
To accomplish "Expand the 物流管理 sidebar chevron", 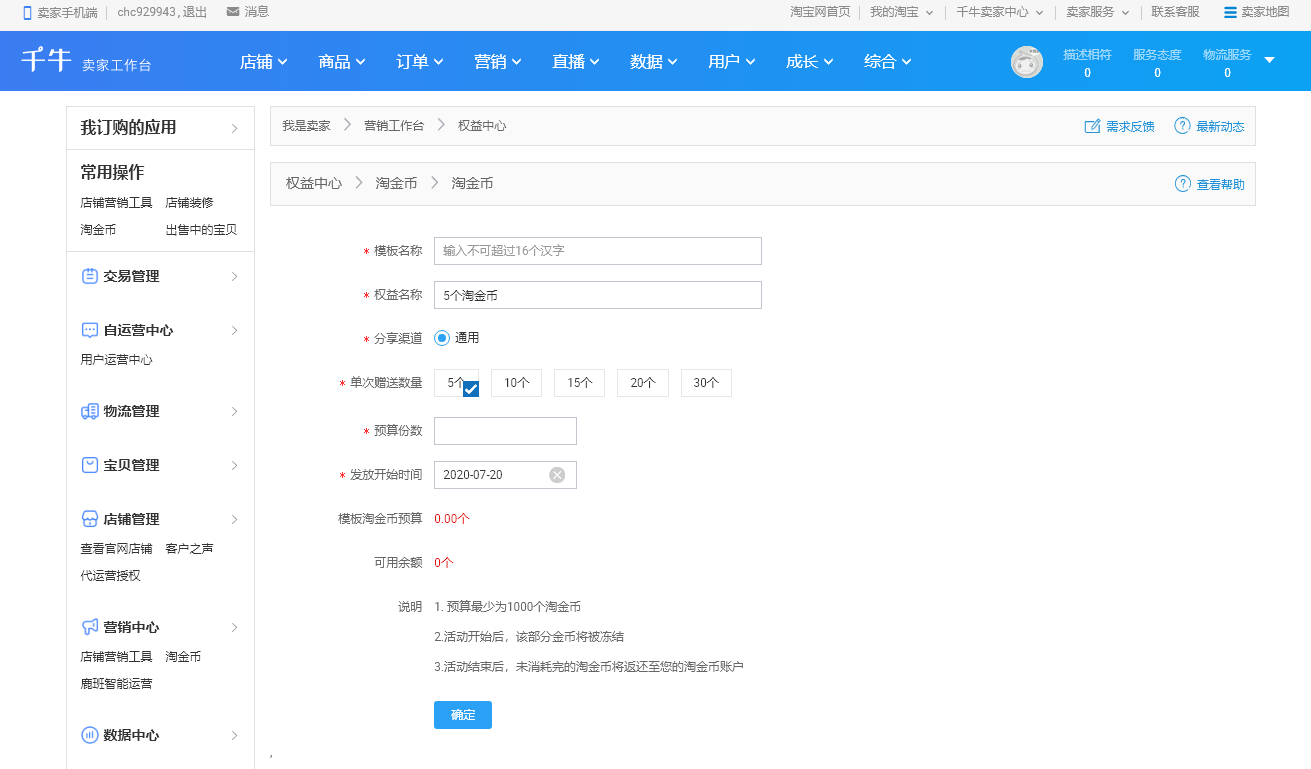I will [235, 411].
